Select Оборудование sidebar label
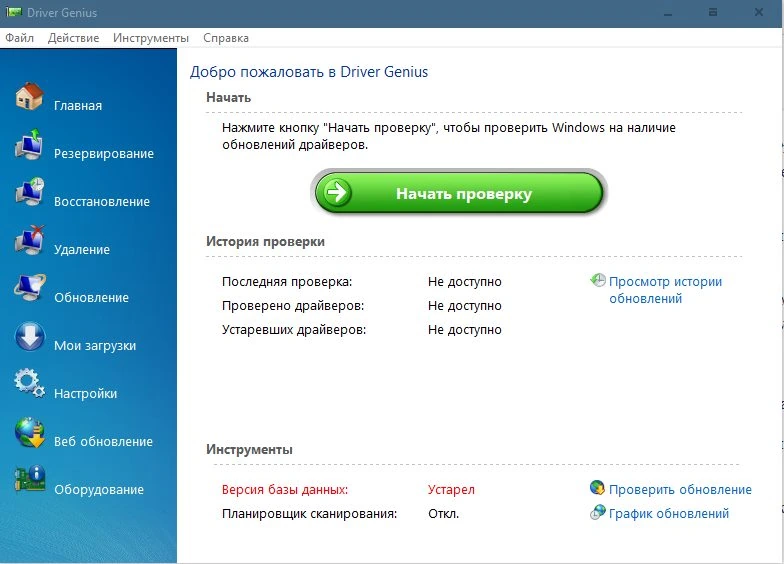This screenshot has height=564, width=784. coord(99,490)
